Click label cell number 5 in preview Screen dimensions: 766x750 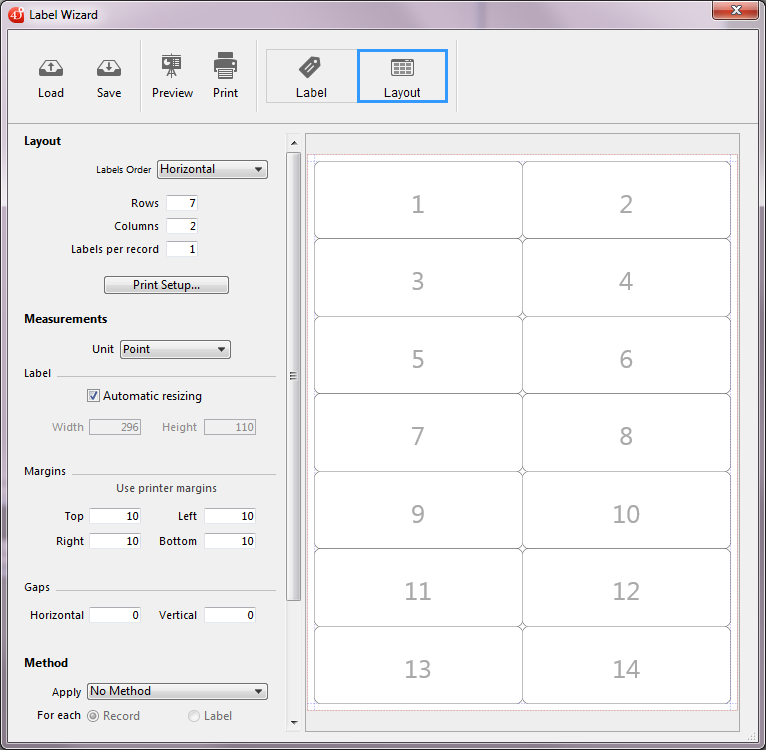pos(418,358)
